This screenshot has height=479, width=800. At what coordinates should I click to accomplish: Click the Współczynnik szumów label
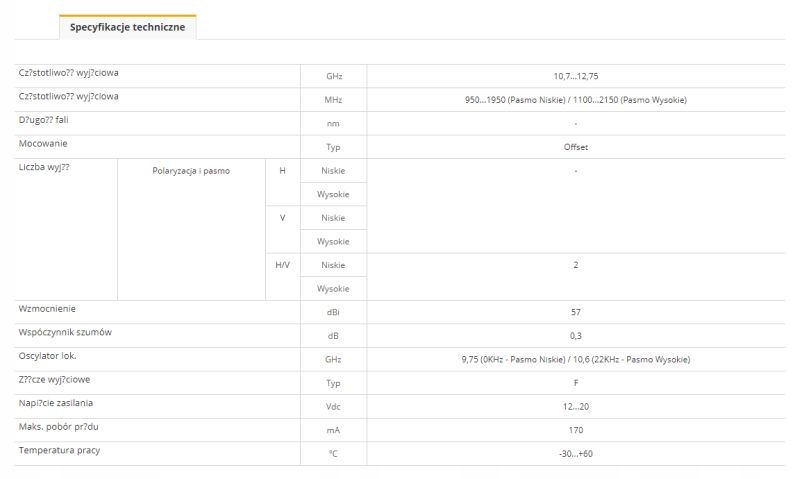(65, 332)
